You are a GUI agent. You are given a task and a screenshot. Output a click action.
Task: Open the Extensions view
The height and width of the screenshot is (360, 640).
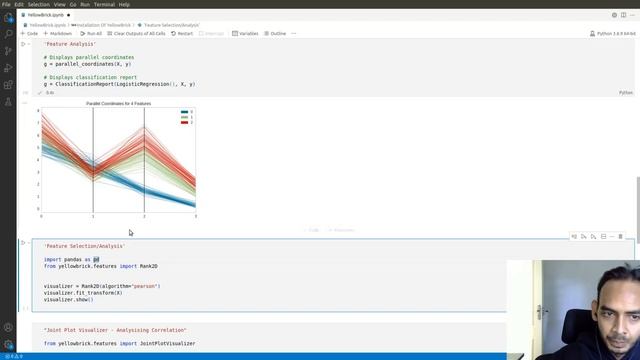[x=8, y=85]
